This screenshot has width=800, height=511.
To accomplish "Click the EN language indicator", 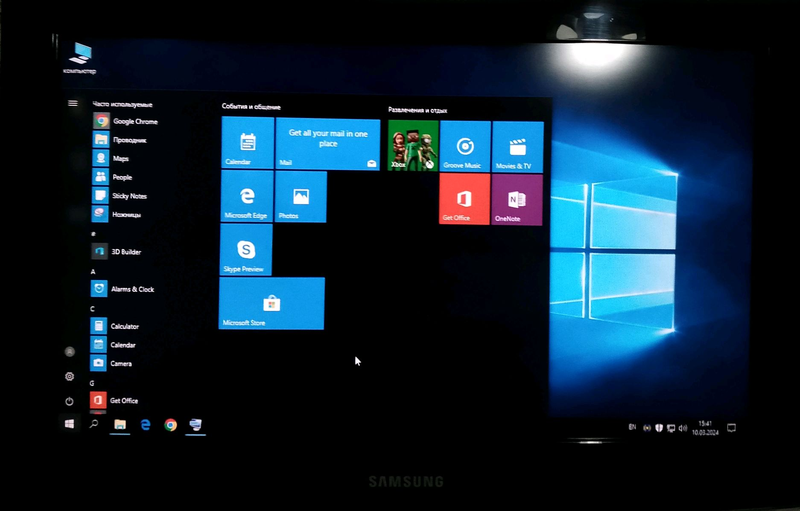I will 632,427.
